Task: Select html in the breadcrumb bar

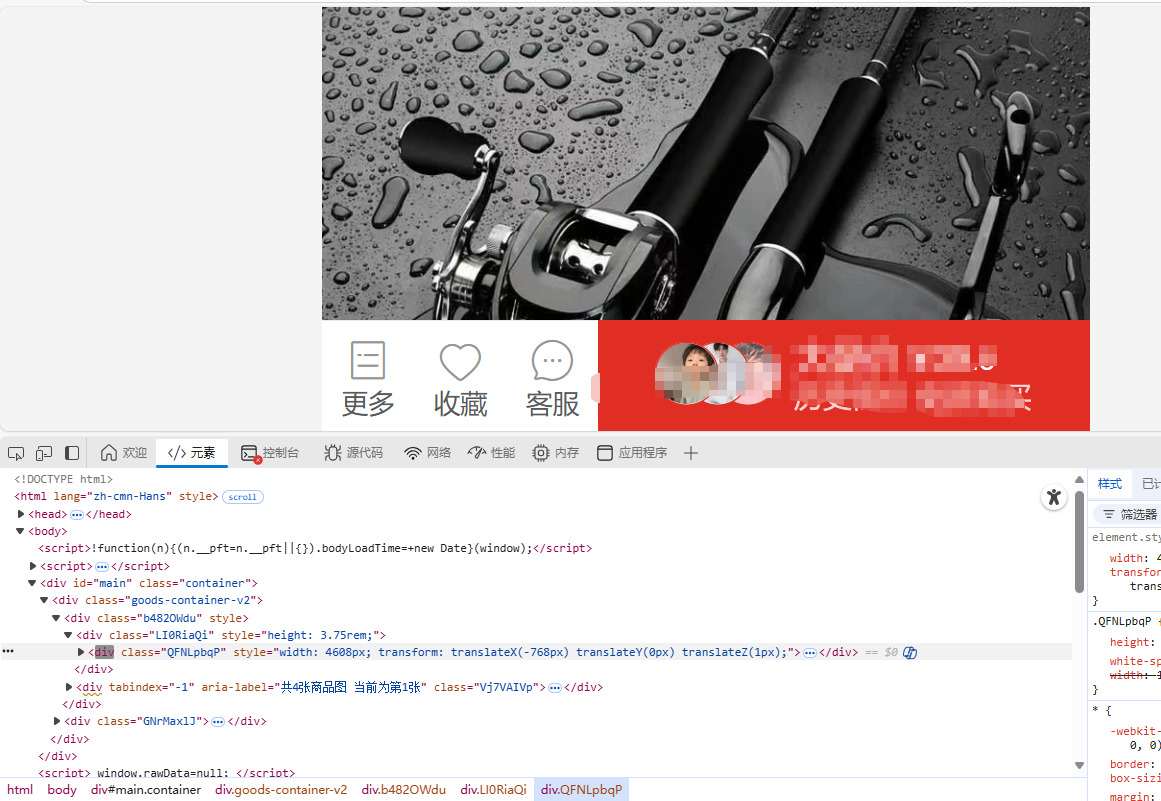Action: click(x=20, y=789)
